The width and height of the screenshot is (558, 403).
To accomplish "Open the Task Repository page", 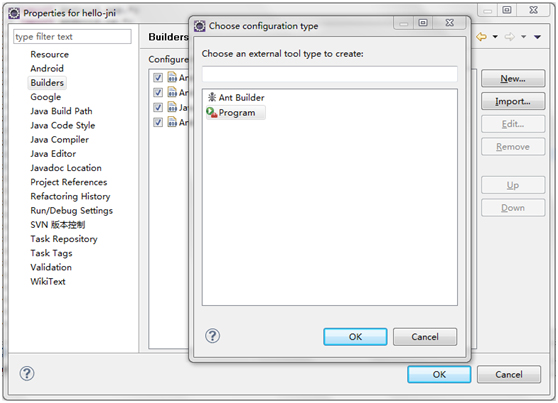I will (x=64, y=239).
